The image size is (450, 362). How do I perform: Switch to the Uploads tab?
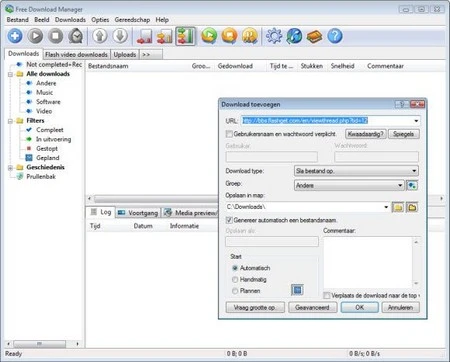tap(125, 54)
